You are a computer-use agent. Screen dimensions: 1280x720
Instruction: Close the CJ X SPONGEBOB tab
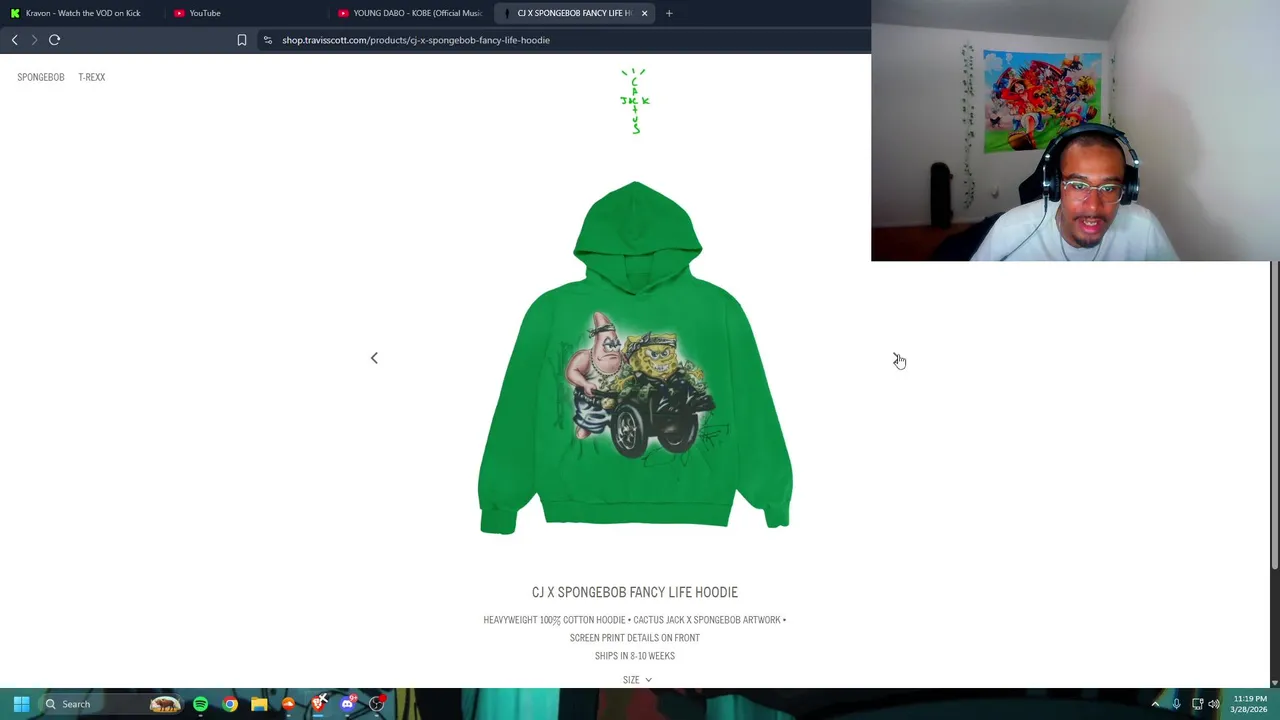644,13
